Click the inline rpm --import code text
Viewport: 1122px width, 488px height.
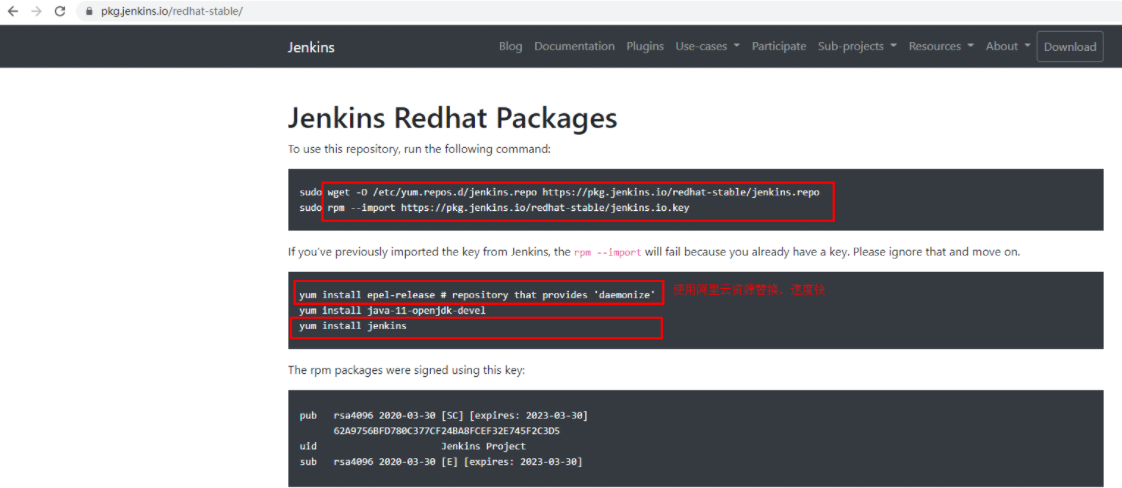pos(608,253)
